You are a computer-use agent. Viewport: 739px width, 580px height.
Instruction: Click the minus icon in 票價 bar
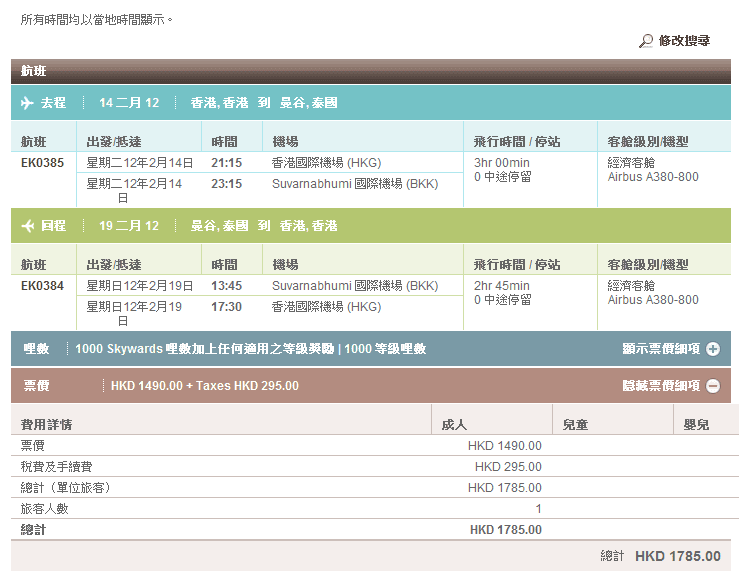(712, 386)
